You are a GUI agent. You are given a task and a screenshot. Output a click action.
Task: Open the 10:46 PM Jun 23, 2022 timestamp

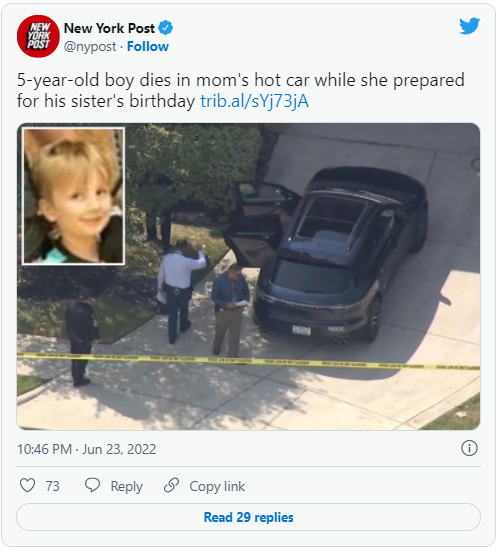87,449
